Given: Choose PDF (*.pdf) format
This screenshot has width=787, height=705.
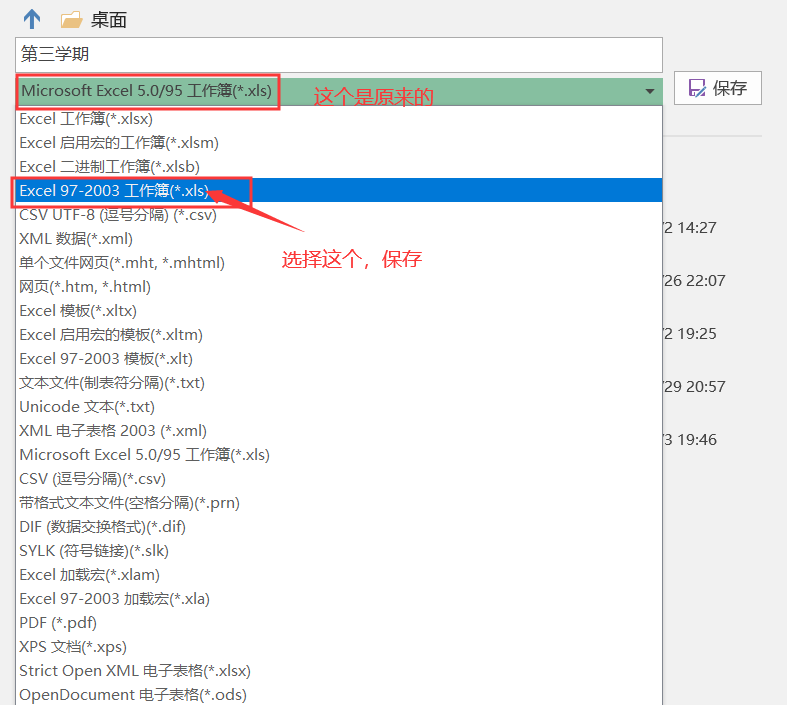Looking at the screenshot, I should click(x=339, y=623).
